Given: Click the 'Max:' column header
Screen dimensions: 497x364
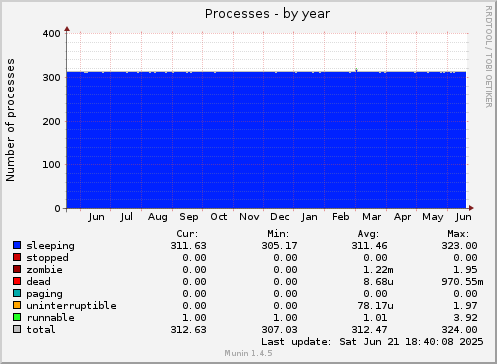Looking at the screenshot, I should [458, 234].
